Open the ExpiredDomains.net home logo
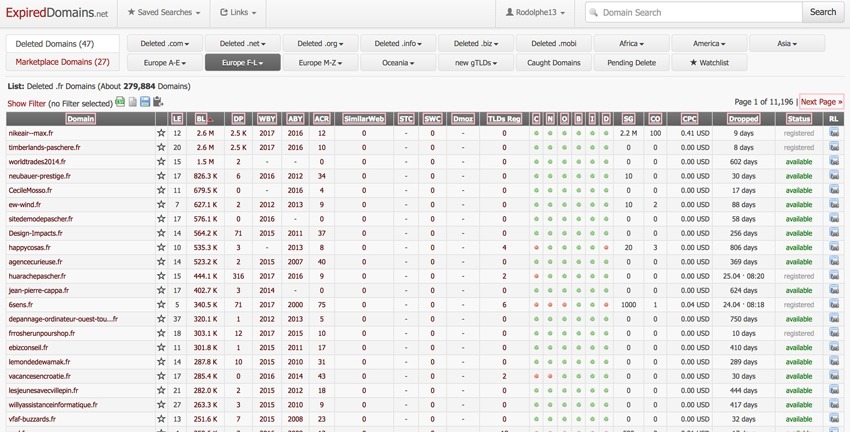The width and height of the screenshot is (850, 432). tap(57, 13)
